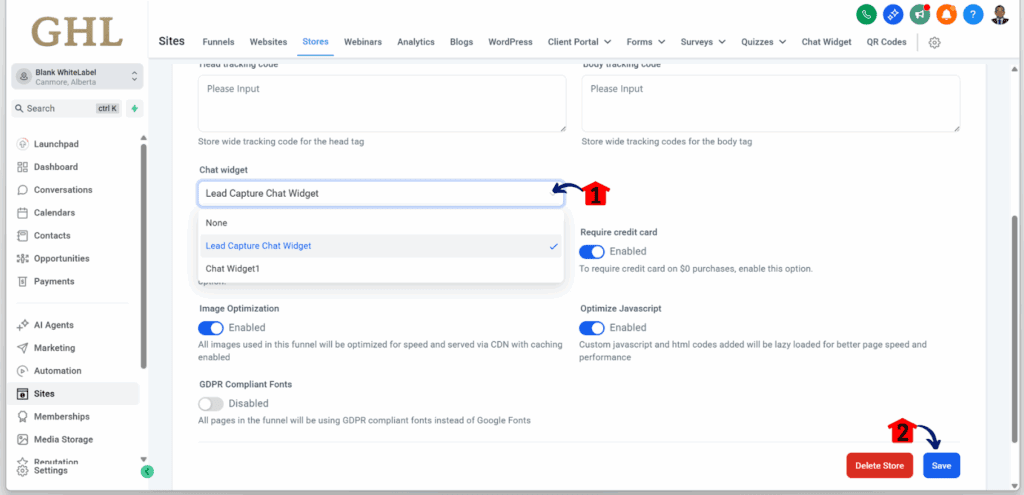
Task: Click the body tracking code textarea
Action: click(x=771, y=104)
